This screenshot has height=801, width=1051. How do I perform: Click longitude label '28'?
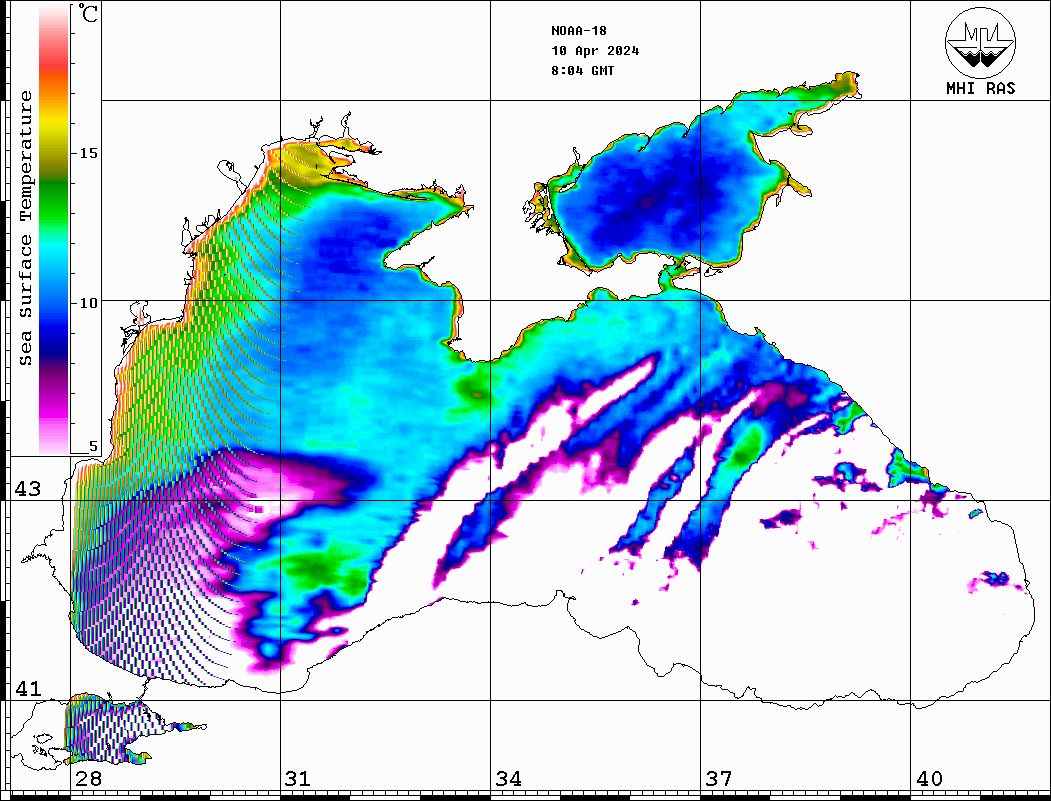(x=88, y=778)
